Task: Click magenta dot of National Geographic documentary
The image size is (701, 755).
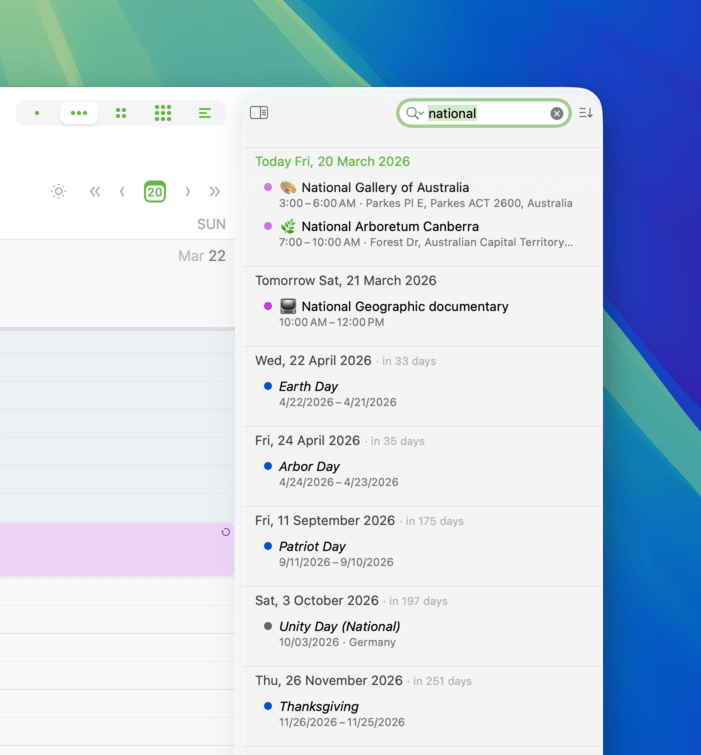Action: point(268,306)
